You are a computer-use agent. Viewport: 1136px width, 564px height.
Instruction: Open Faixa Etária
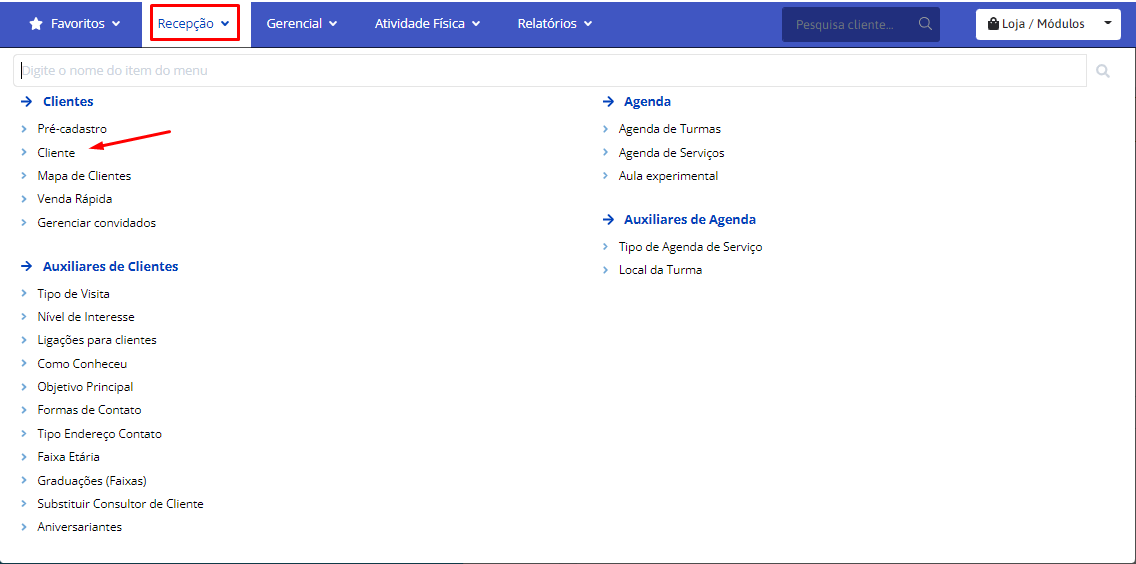tap(69, 457)
